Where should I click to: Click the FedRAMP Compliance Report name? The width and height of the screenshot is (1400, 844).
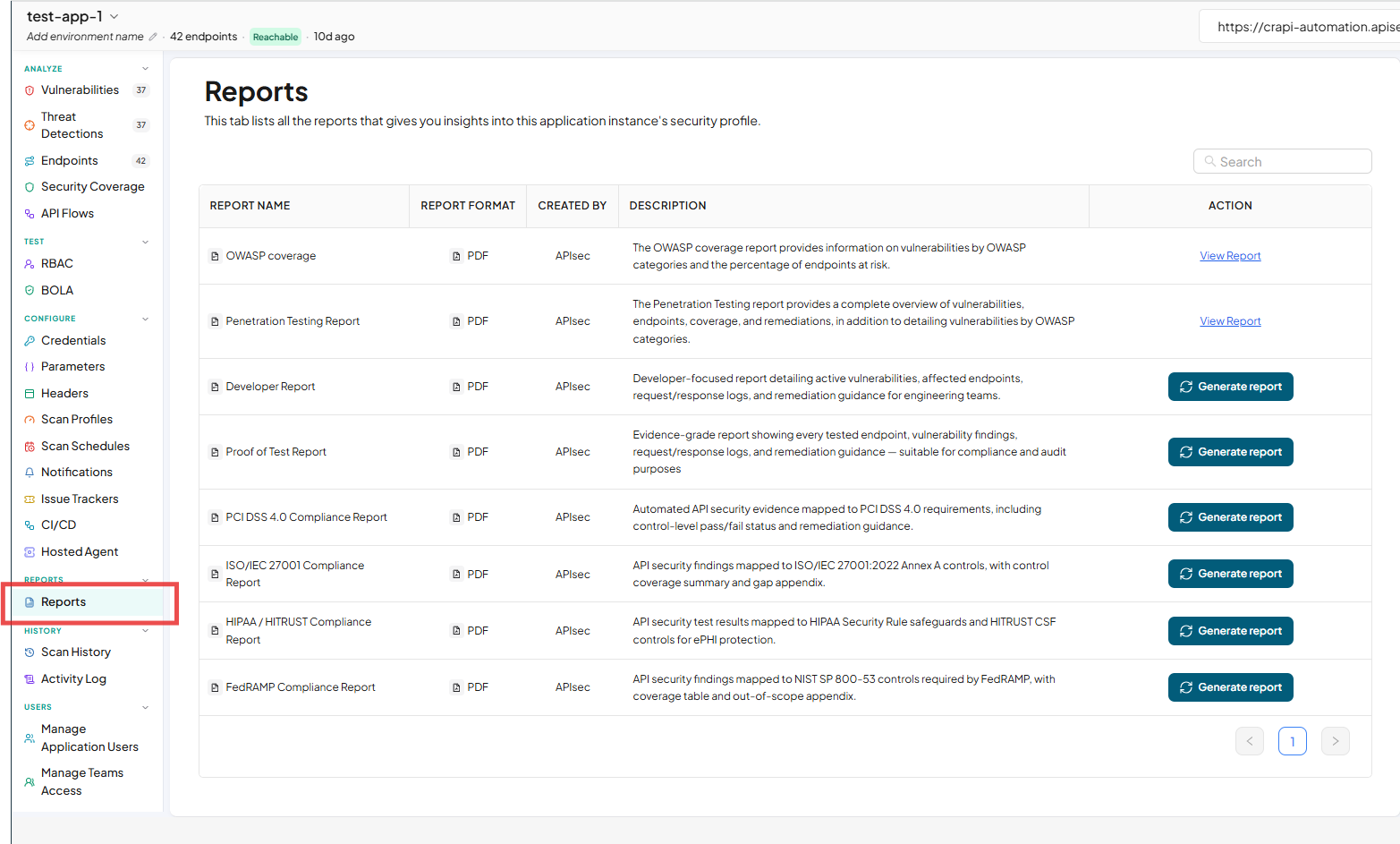pos(301,687)
